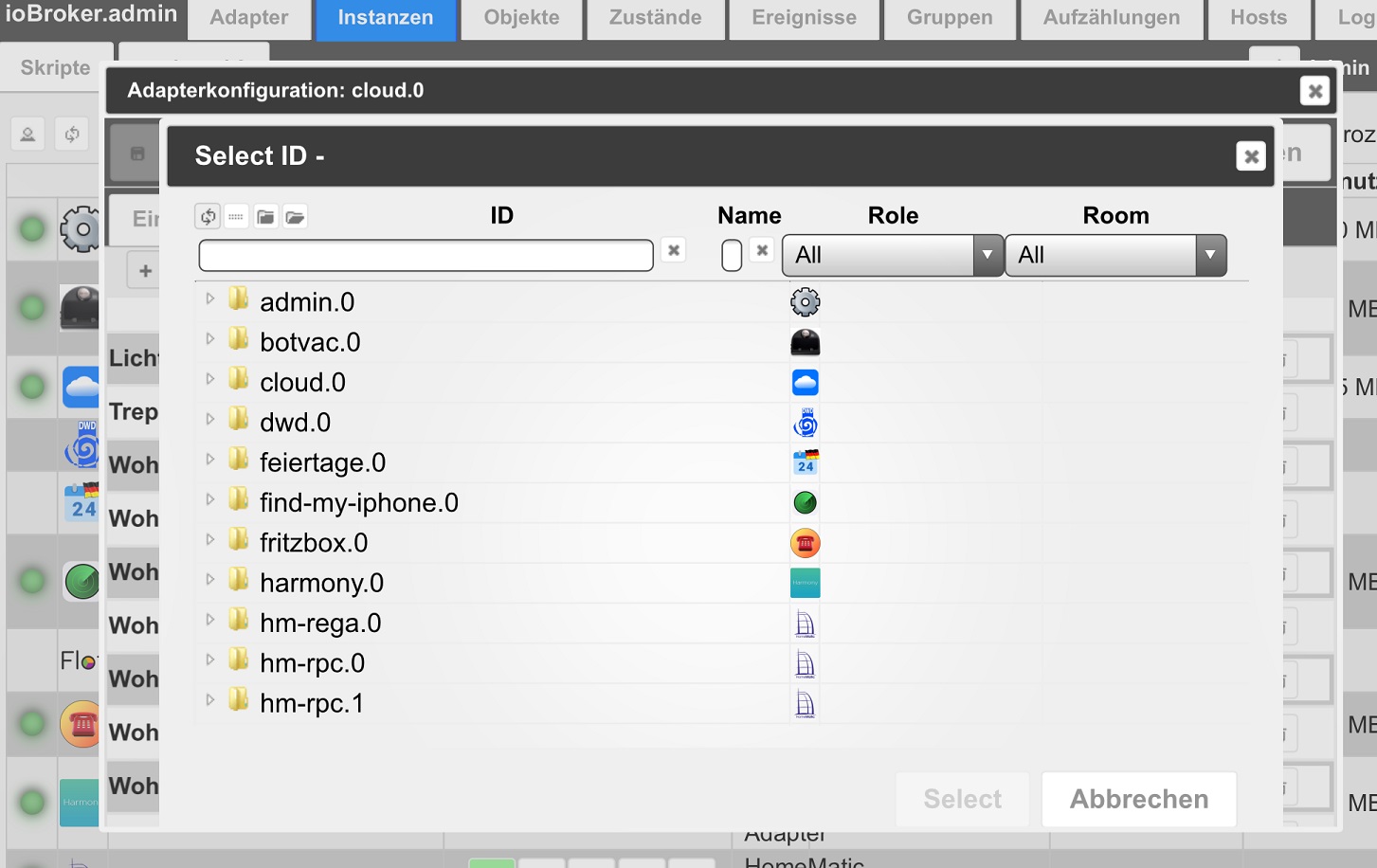Click the disabled Select button

(963, 799)
